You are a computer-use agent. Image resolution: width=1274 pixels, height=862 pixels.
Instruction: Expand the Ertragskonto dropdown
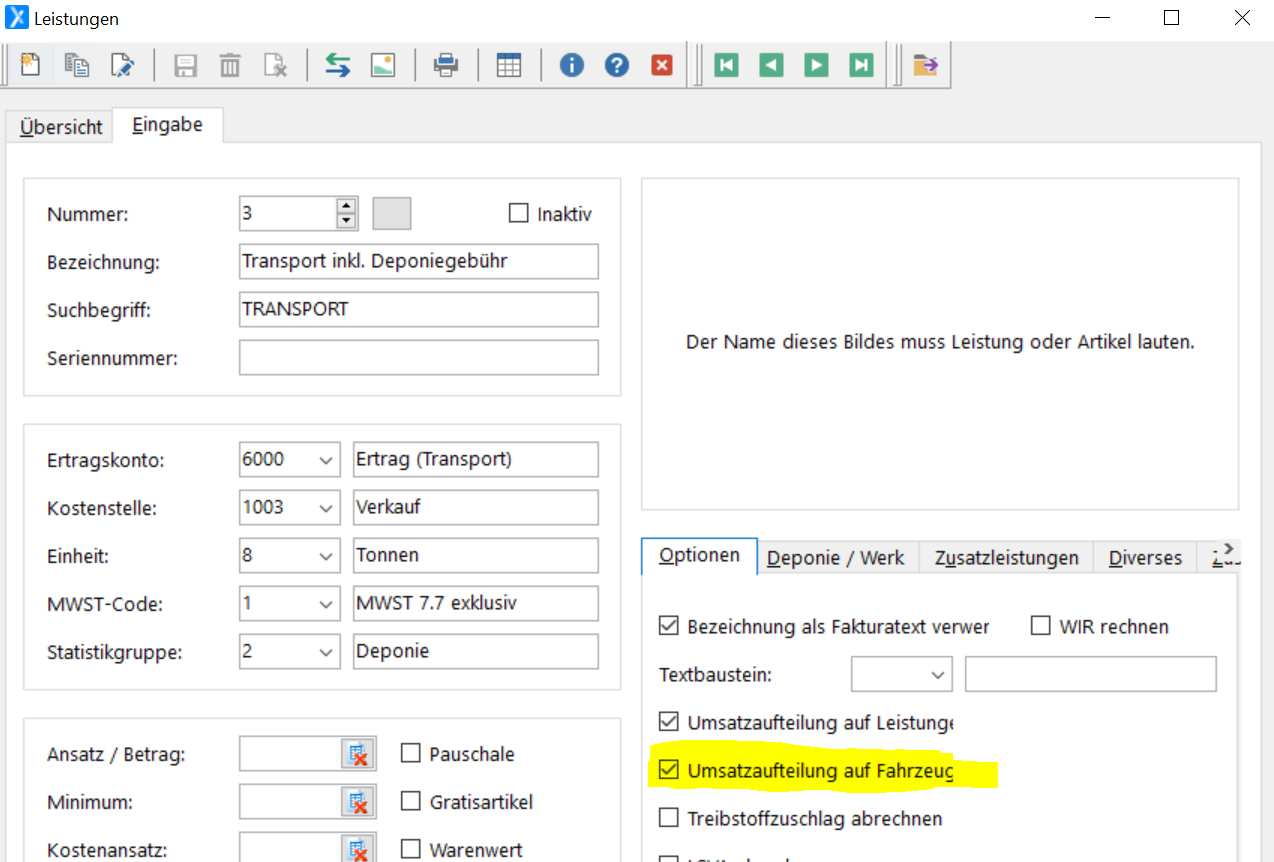326,460
